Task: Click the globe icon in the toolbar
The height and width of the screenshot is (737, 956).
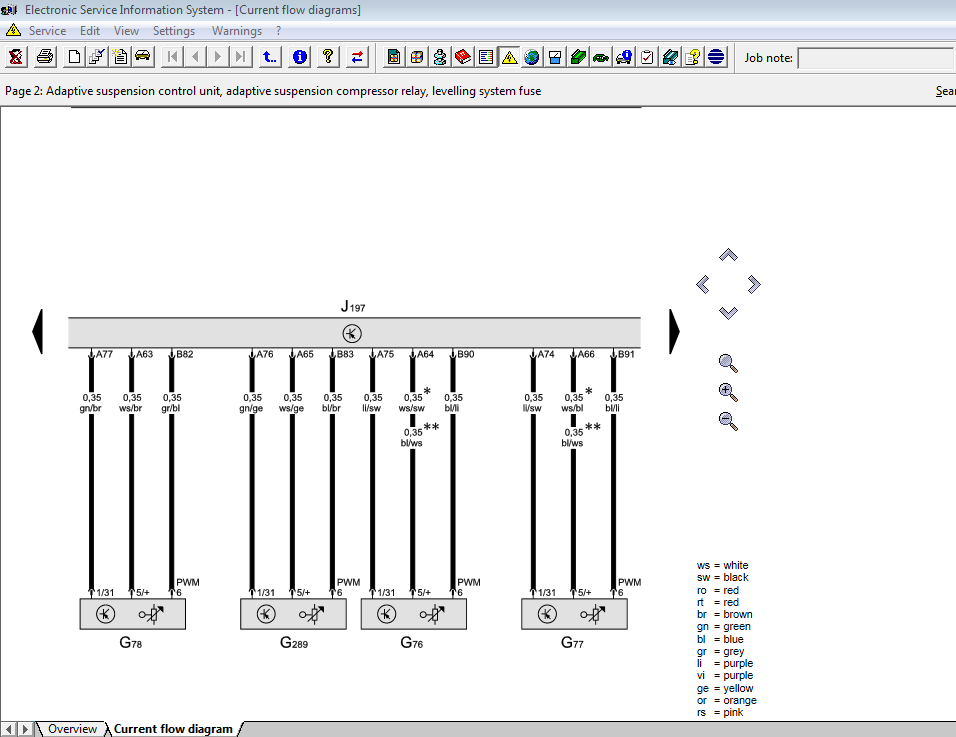Action: [532, 57]
